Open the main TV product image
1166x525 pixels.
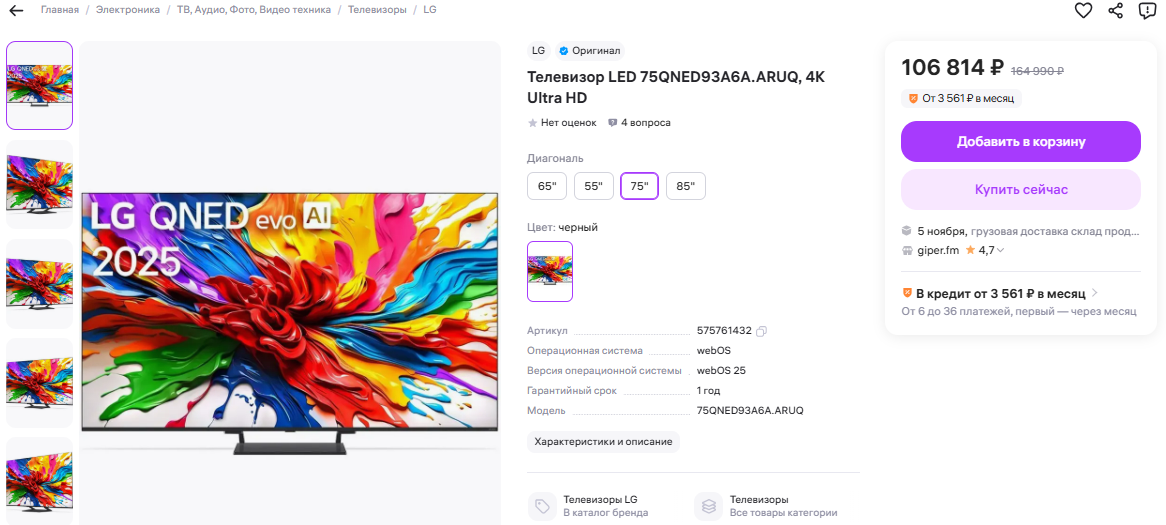(289, 323)
